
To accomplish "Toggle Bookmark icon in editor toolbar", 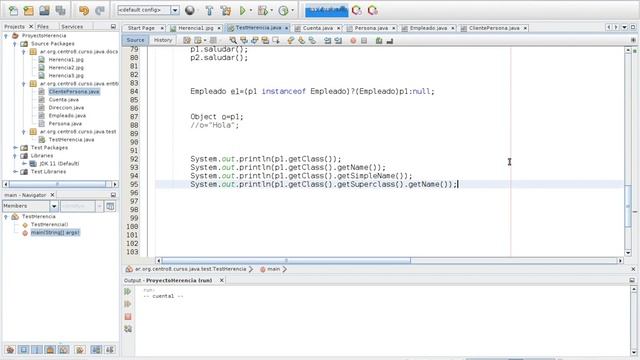I will [x=312, y=40].
